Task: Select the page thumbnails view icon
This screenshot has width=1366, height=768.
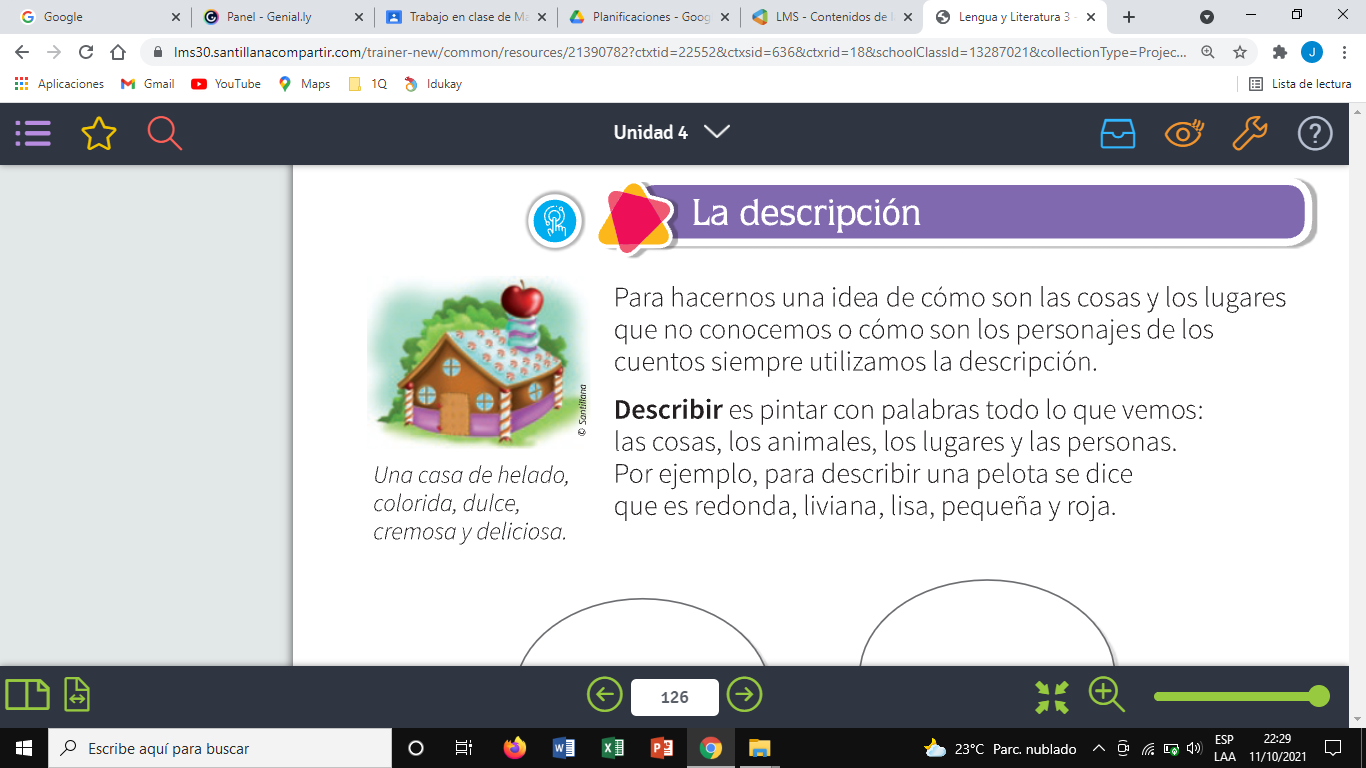Action: point(27,695)
